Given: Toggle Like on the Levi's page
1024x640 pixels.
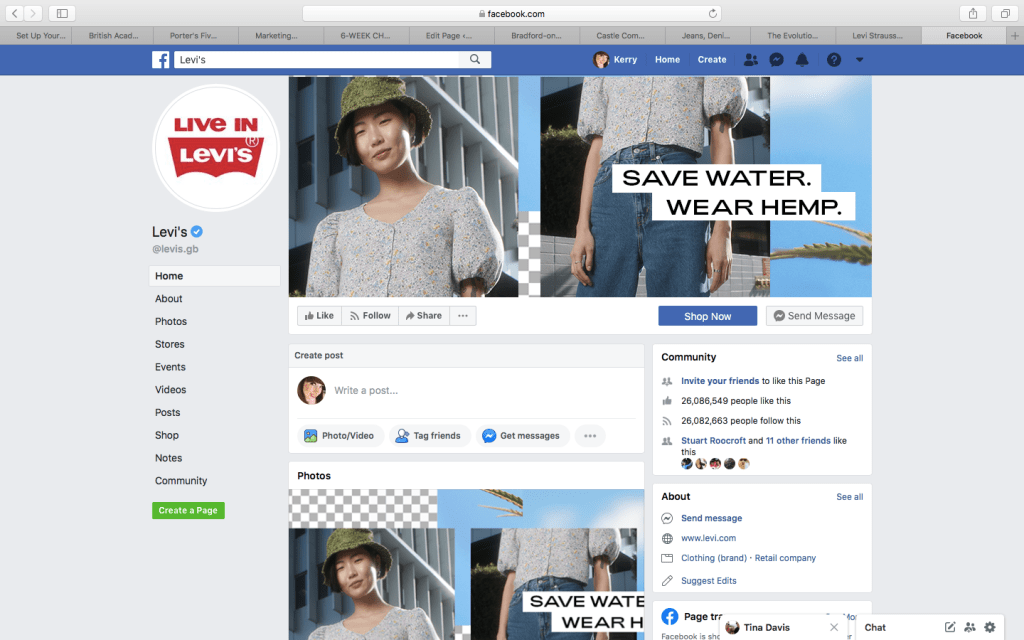Looking at the screenshot, I should pyautogui.click(x=319, y=316).
